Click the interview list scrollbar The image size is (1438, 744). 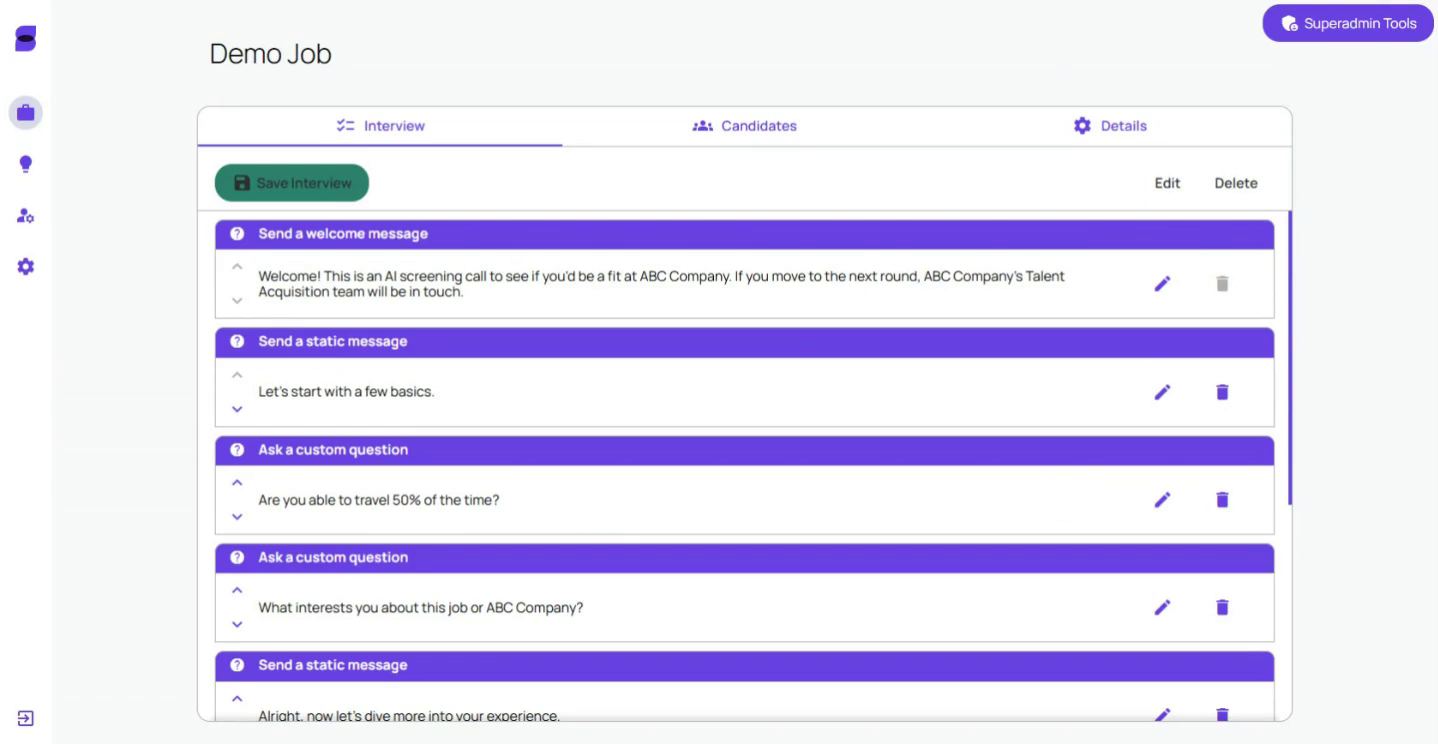(x=1290, y=358)
